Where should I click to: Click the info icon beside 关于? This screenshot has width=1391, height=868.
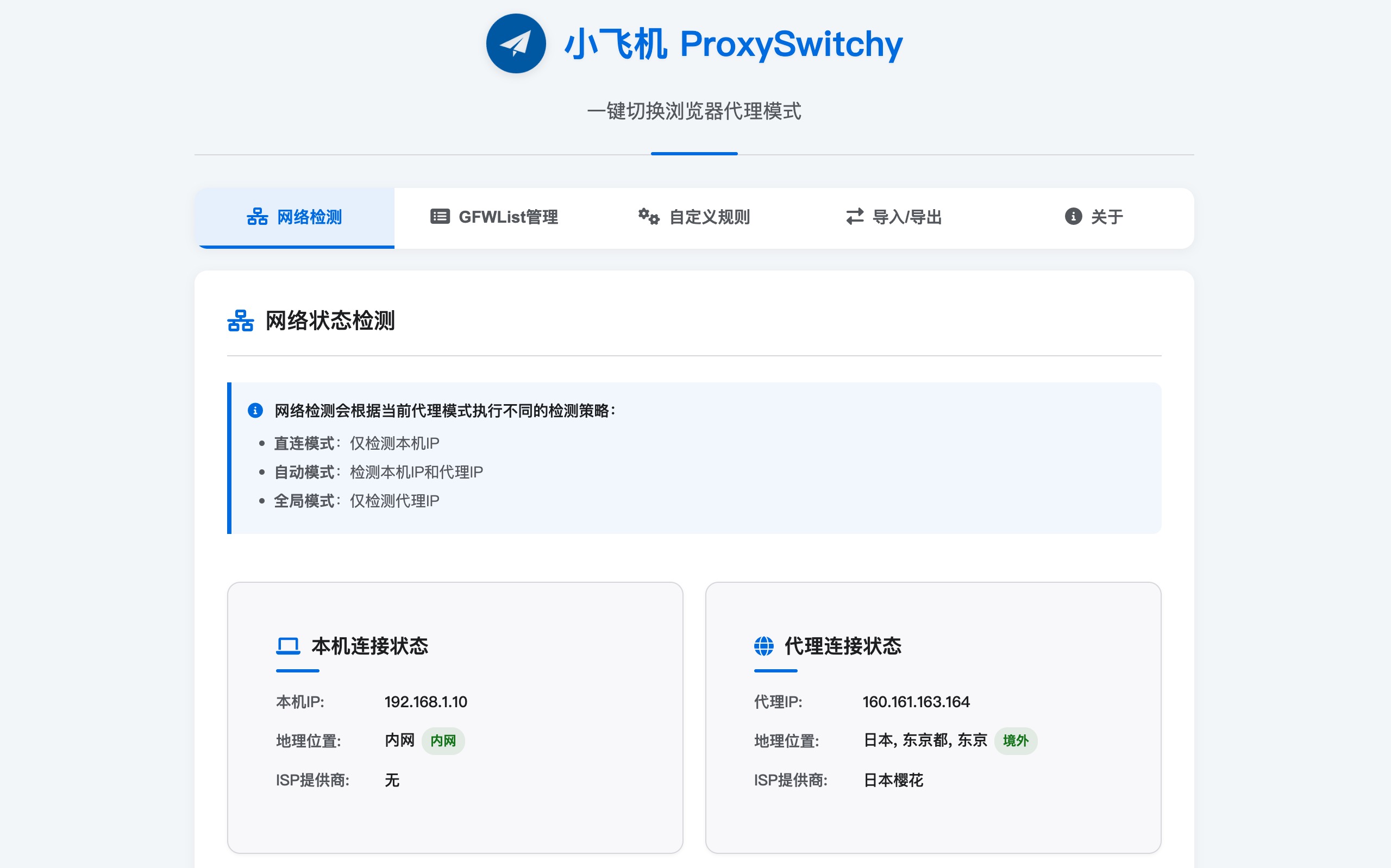(x=1073, y=216)
